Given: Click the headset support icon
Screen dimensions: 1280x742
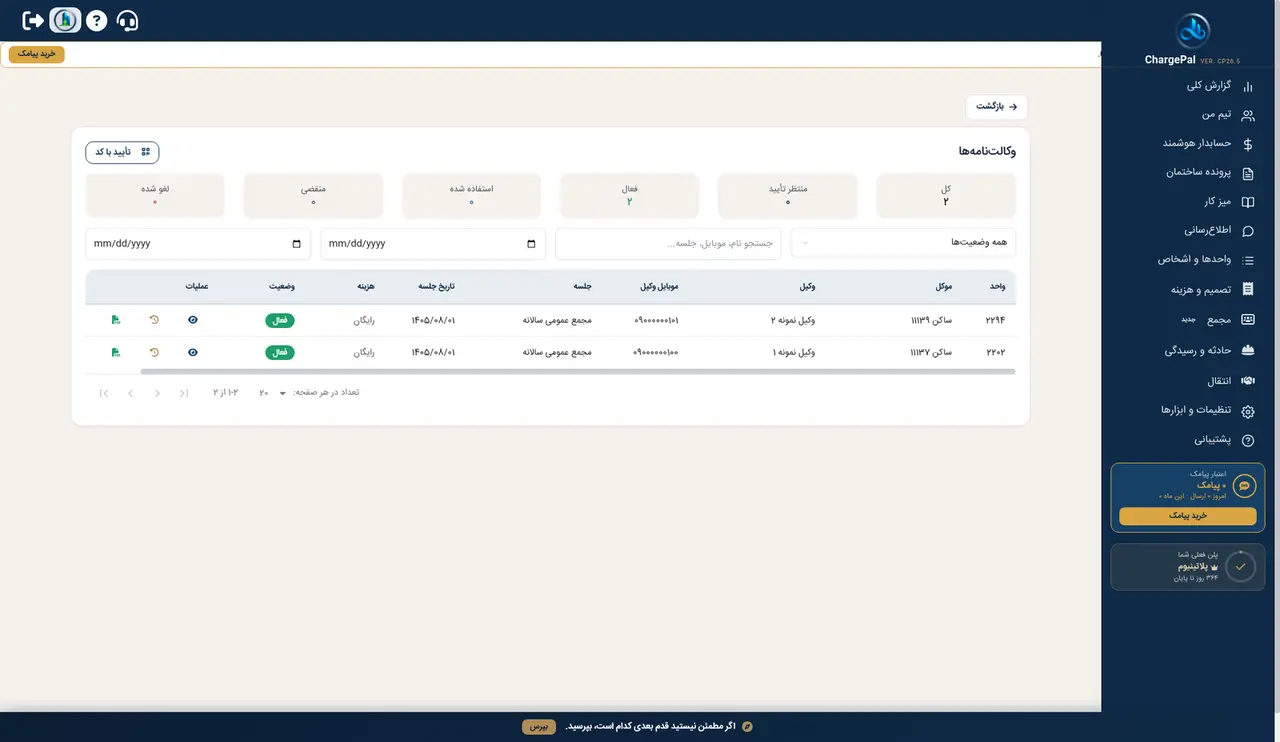Looking at the screenshot, I should pos(128,20).
